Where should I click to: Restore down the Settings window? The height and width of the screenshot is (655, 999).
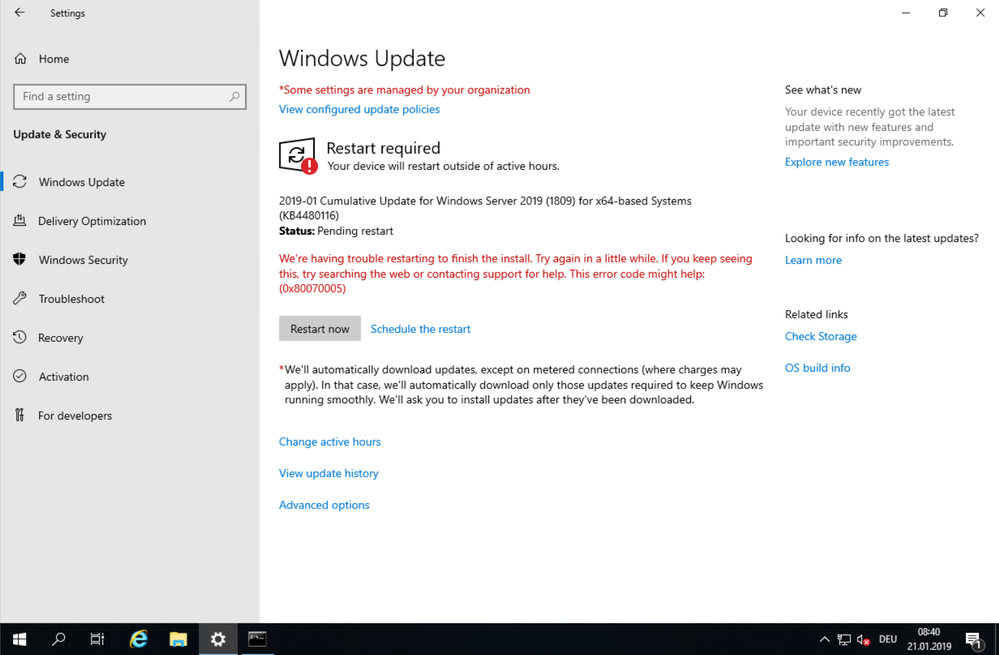(943, 13)
